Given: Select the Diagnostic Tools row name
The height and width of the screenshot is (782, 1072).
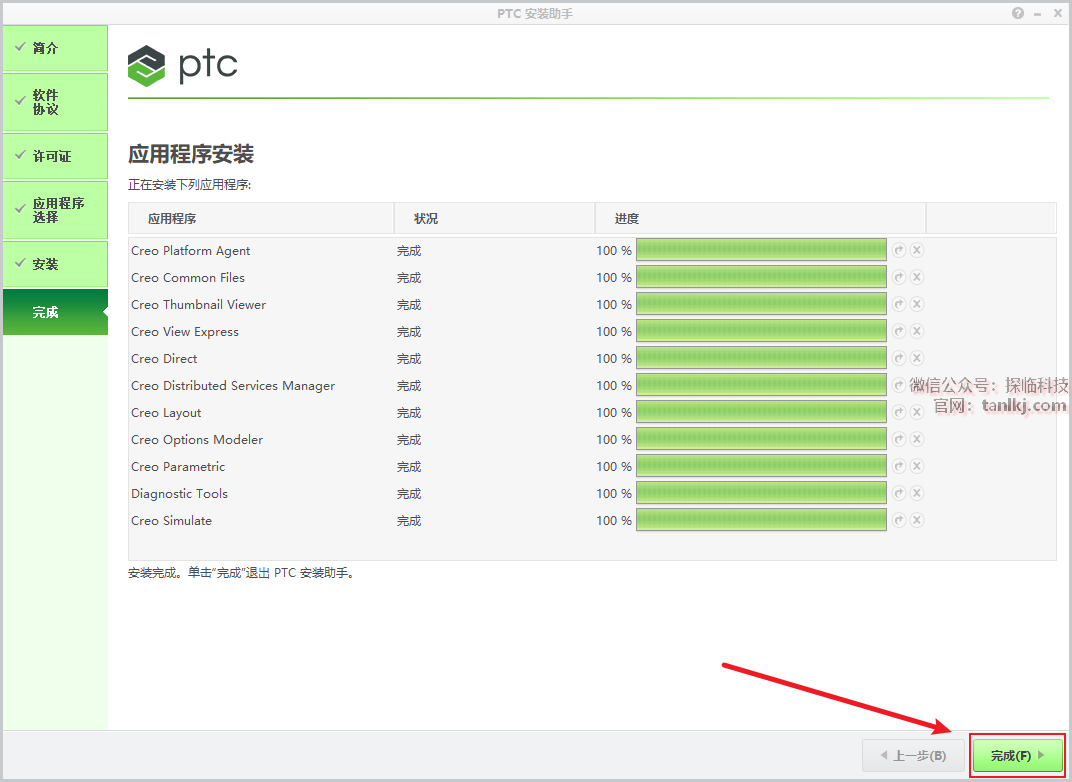Looking at the screenshot, I should 179,494.
